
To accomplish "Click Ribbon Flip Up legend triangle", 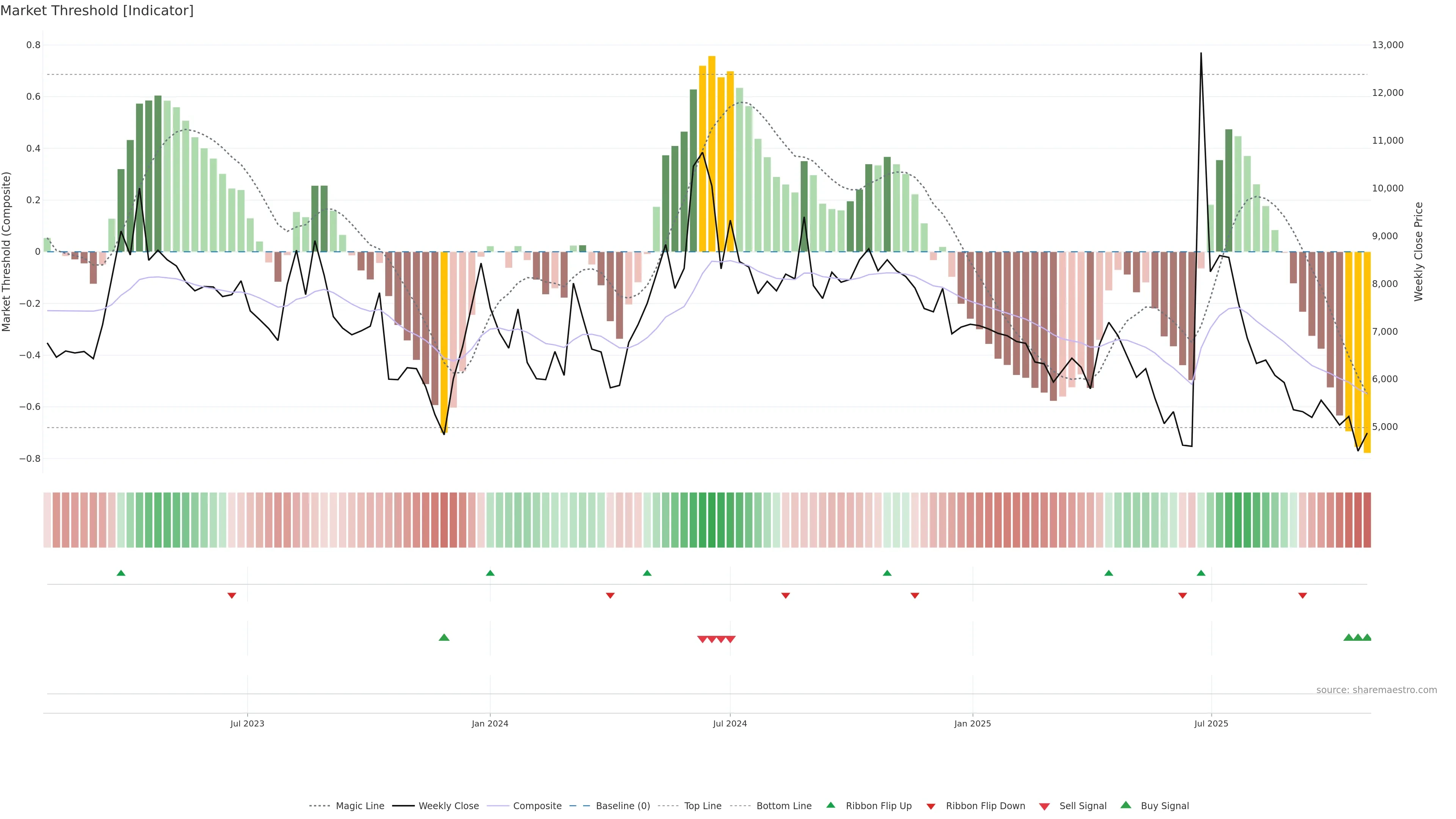I will [x=830, y=805].
